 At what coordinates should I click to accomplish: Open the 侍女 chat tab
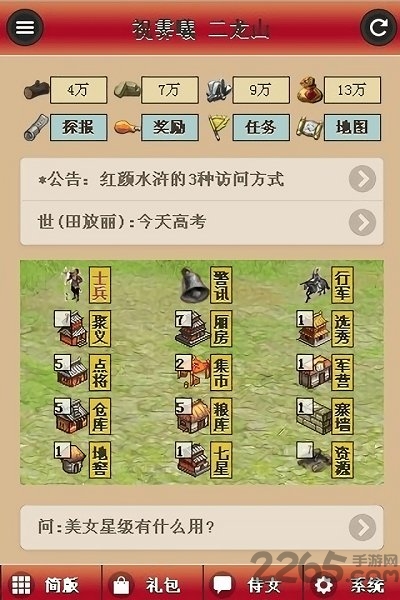click(x=253, y=584)
